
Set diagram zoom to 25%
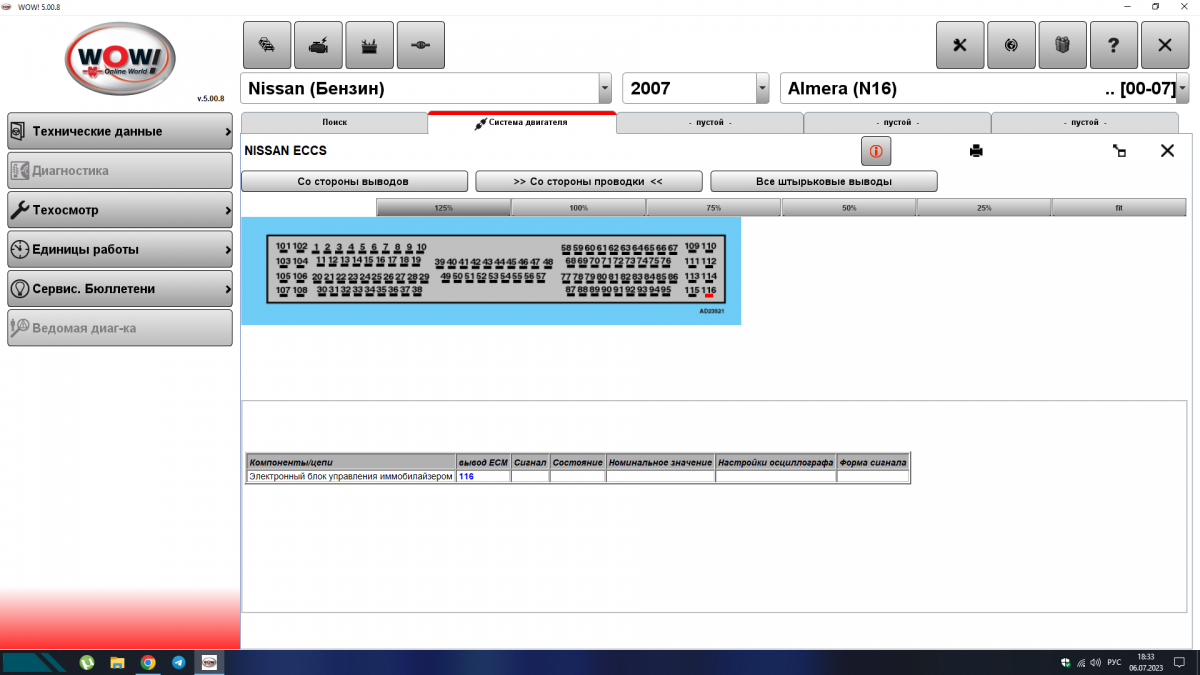984,208
